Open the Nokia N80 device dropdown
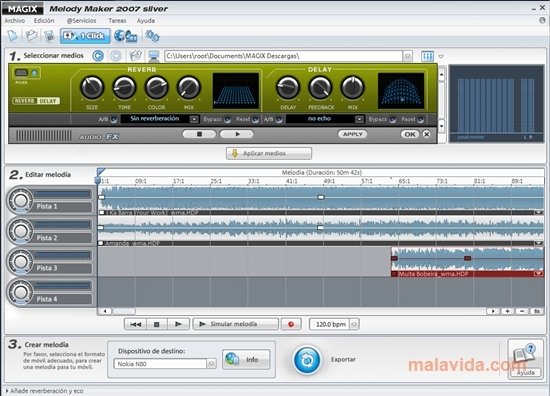 [211, 364]
